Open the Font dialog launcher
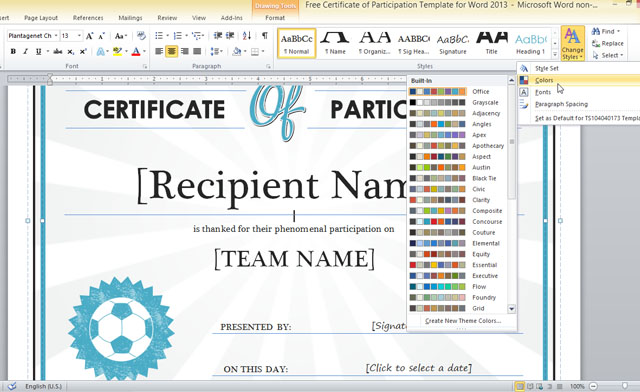640x392 pixels. [145, 66]
